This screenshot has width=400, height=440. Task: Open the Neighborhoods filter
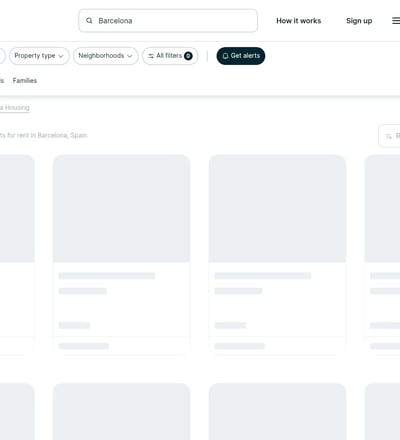click(x=106, y=56)
